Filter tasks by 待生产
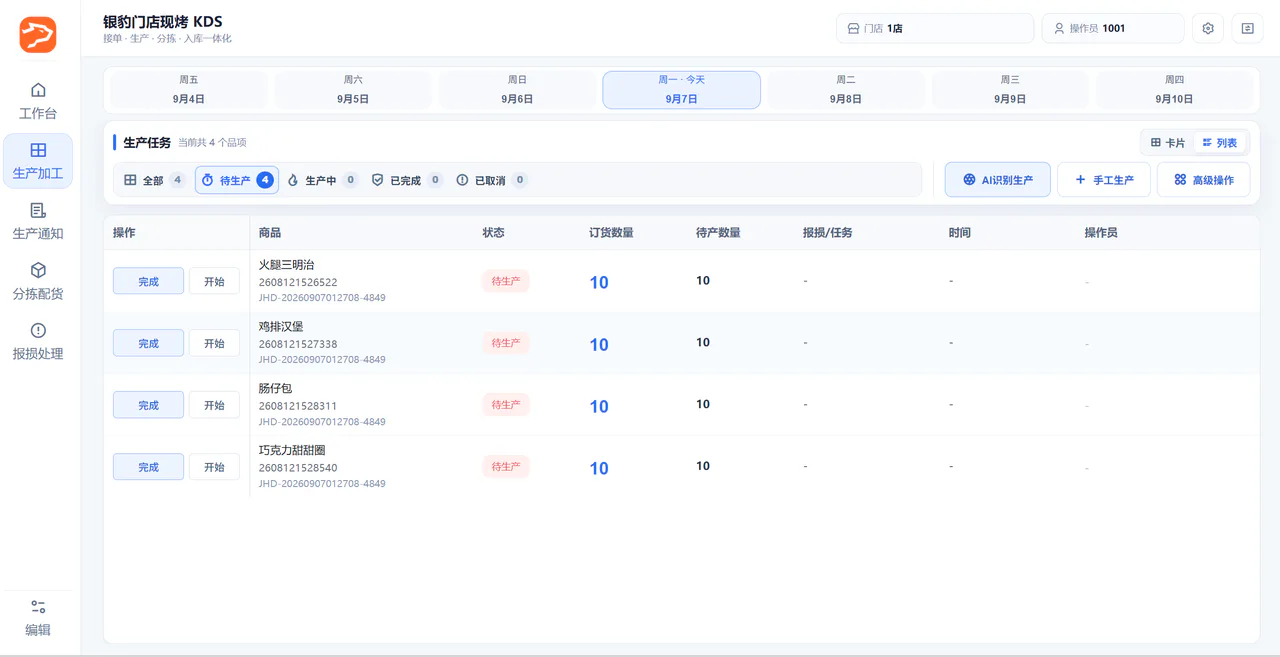The width and height of the screenshot is (1280, 657). coord(237,180)
